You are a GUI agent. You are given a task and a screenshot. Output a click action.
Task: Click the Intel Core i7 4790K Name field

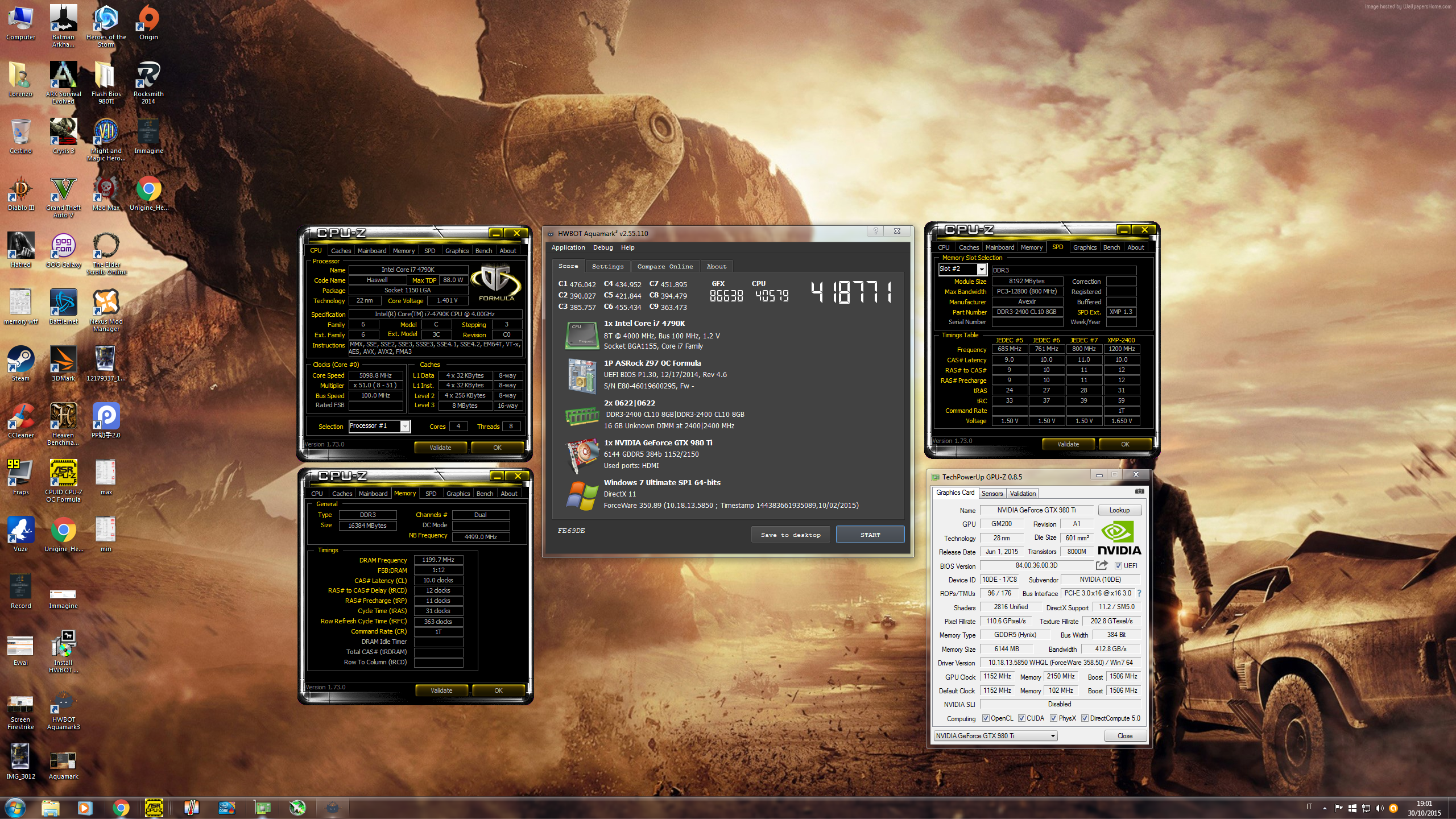tap(408, 270)
